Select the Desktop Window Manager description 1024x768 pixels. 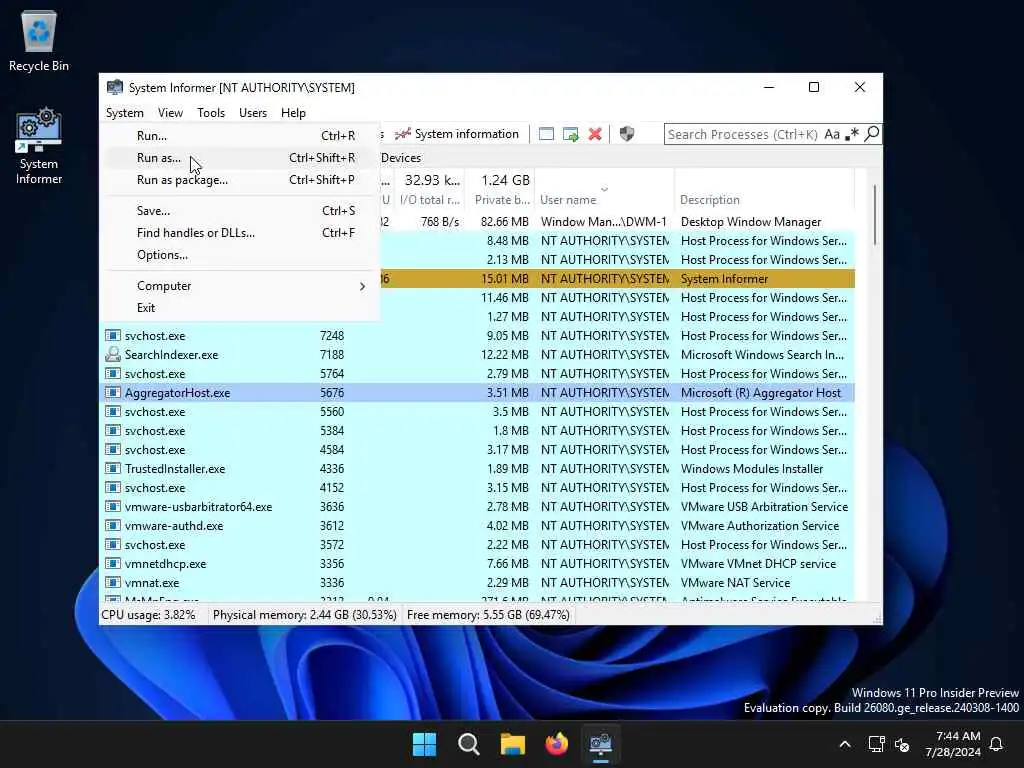tap(751, 222)
